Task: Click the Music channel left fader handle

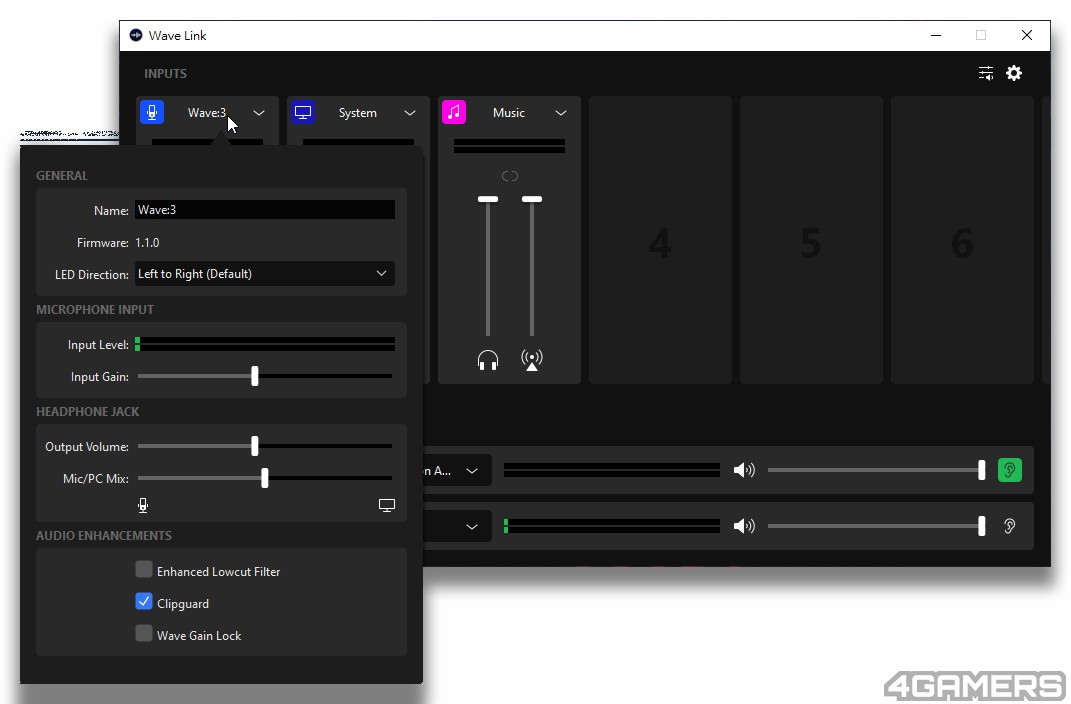Action: pos(488,199)
